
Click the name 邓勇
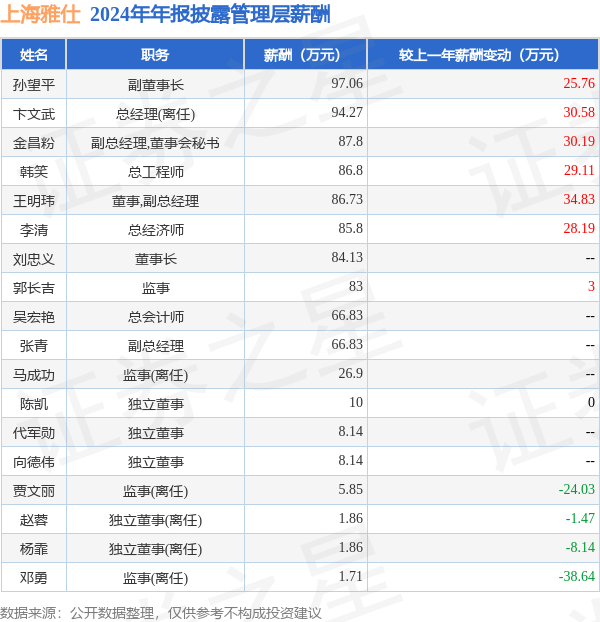tap(34, 578)
